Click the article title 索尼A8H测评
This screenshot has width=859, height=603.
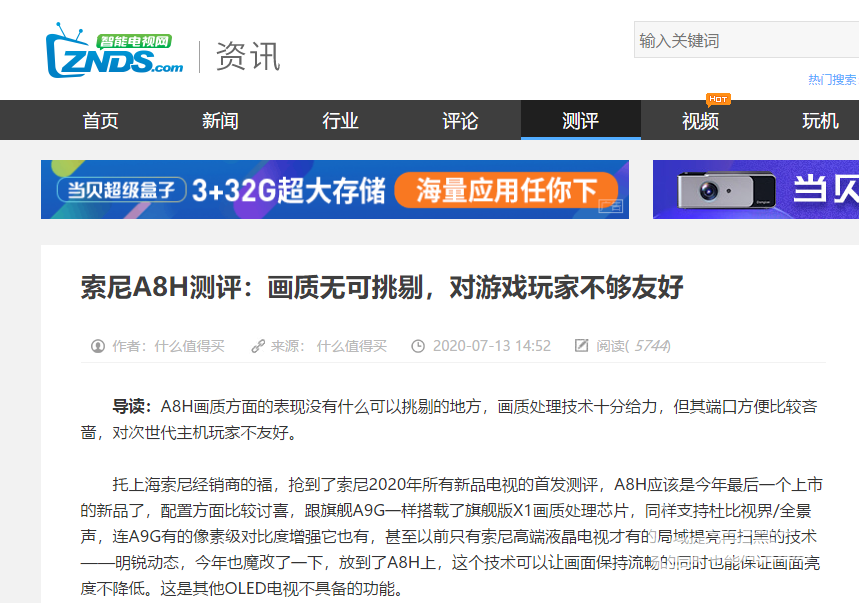coord(382,287)
